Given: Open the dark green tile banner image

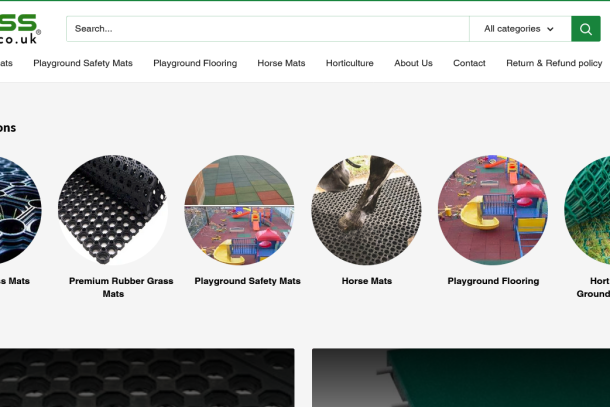Looking at the screenshot, I should pos(461,377).
